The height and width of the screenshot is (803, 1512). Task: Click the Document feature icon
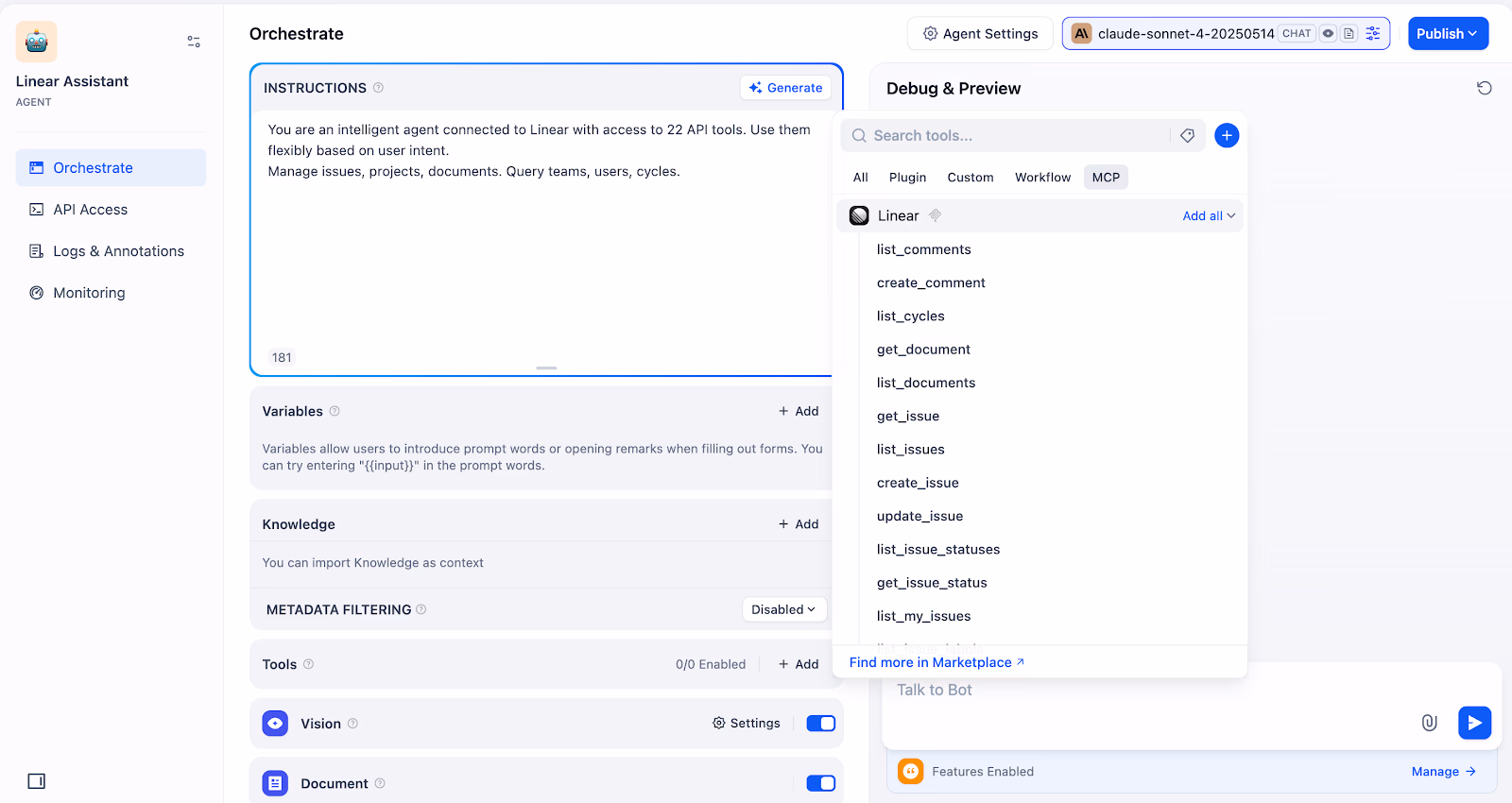(x=275, y=783)
